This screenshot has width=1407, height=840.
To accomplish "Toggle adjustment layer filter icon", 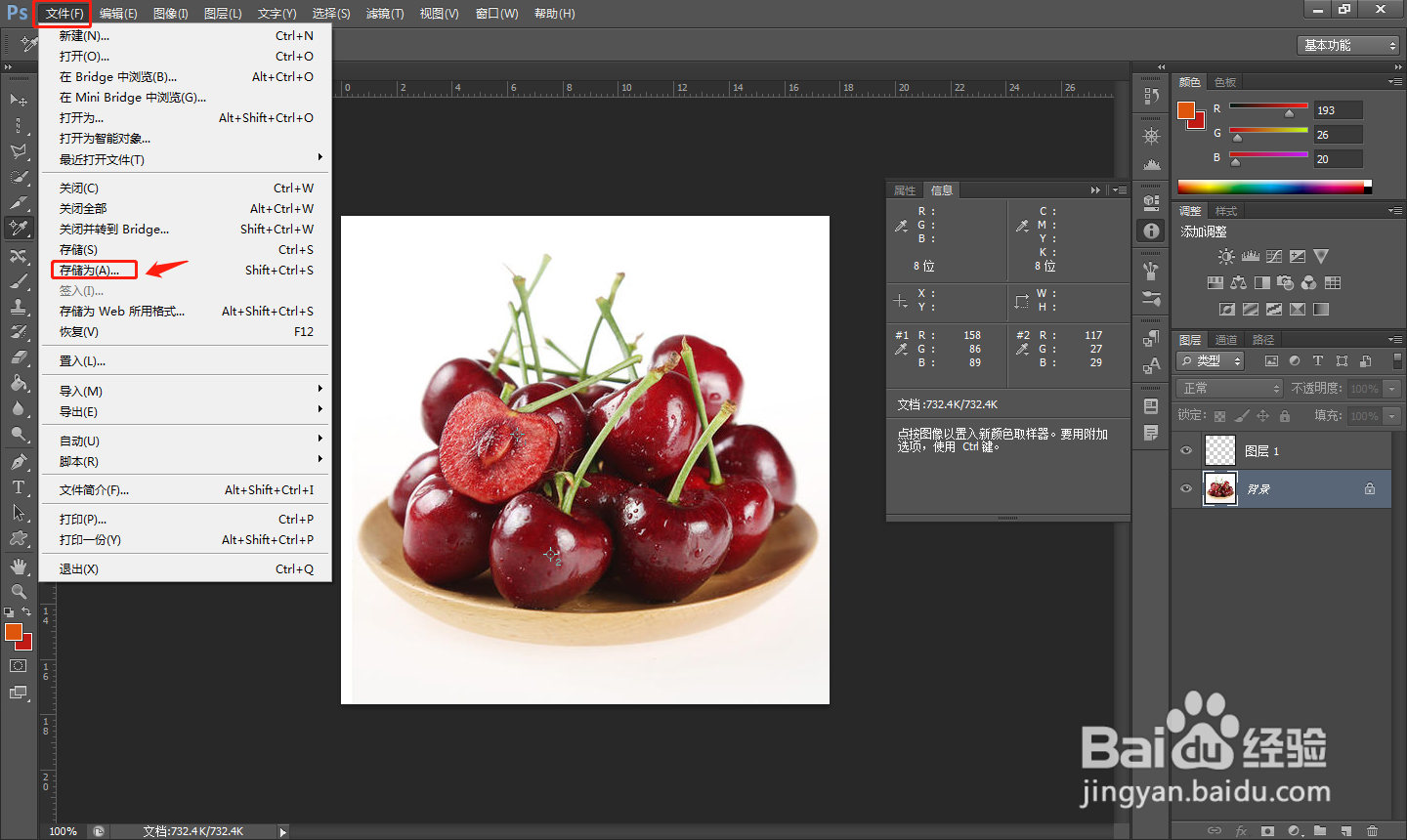I will pos(1295,360).
